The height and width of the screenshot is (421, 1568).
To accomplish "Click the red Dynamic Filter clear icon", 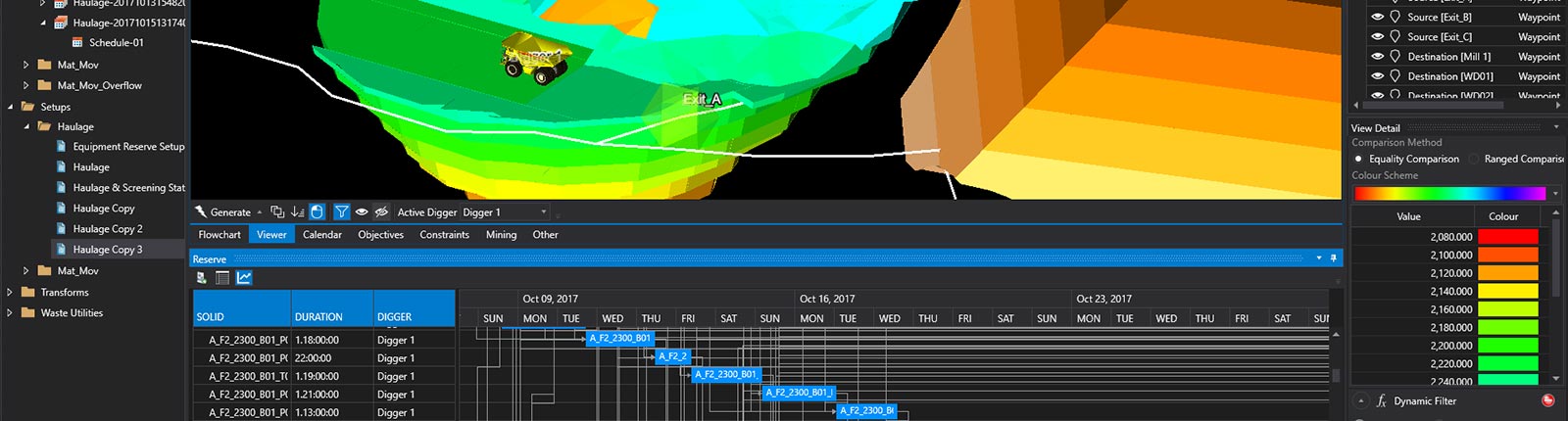I will [1547, 400].
